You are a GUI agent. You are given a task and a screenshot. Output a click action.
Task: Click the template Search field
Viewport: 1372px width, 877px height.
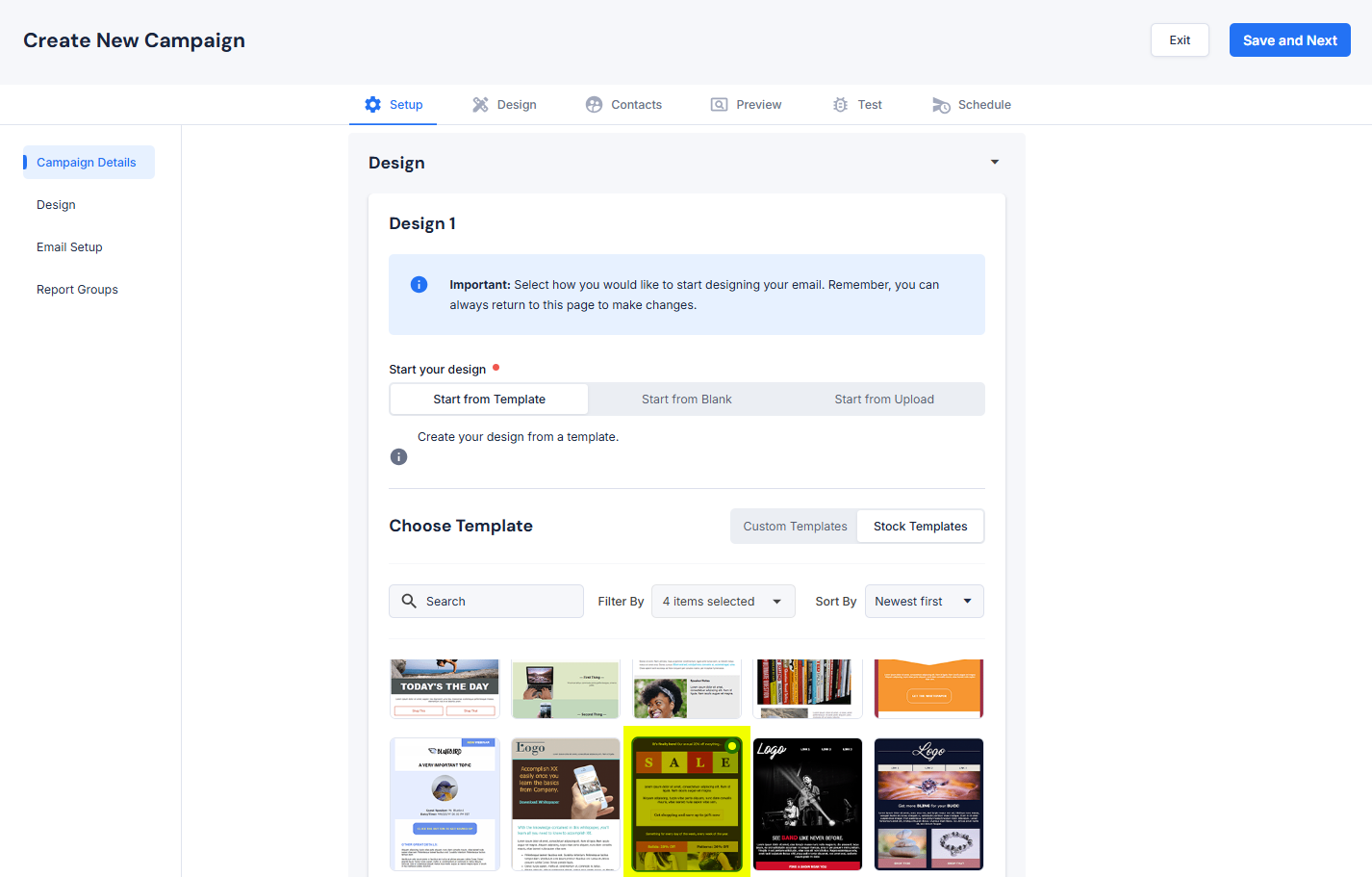click(x=486, y=601)
